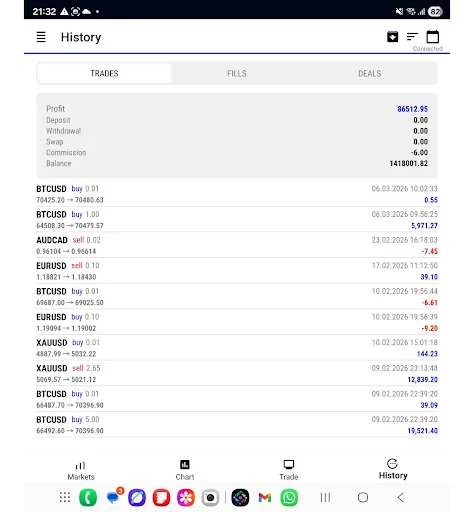Tap the Android back button
This screenshot has height=512, width=474.
click(x=401, y=498)
